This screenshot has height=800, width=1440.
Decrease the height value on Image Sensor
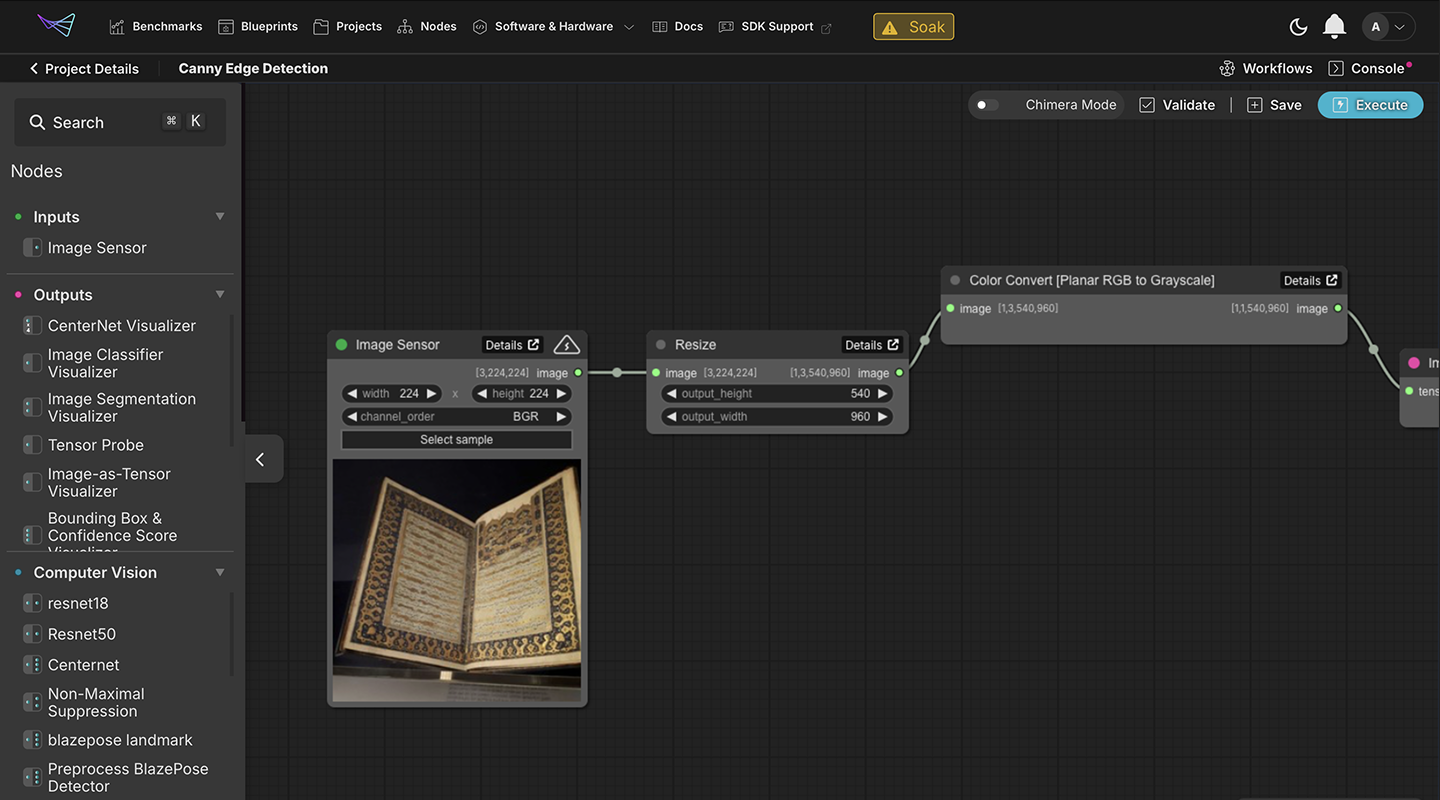481,394
